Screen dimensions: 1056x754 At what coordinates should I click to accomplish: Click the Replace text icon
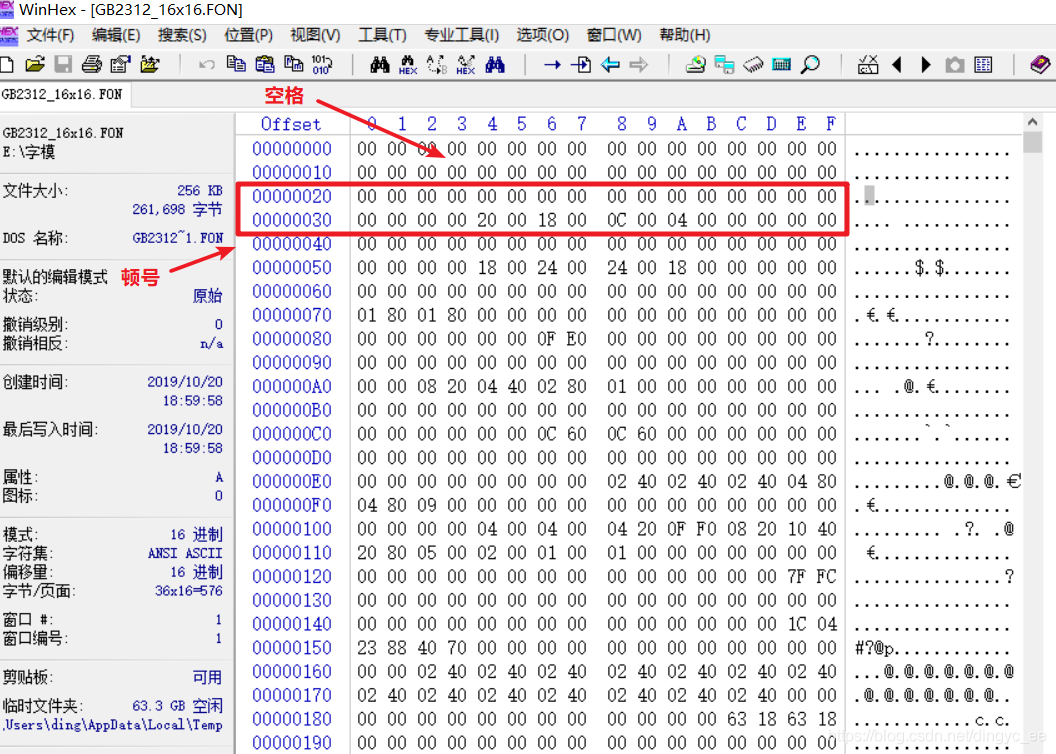(437, 65)
